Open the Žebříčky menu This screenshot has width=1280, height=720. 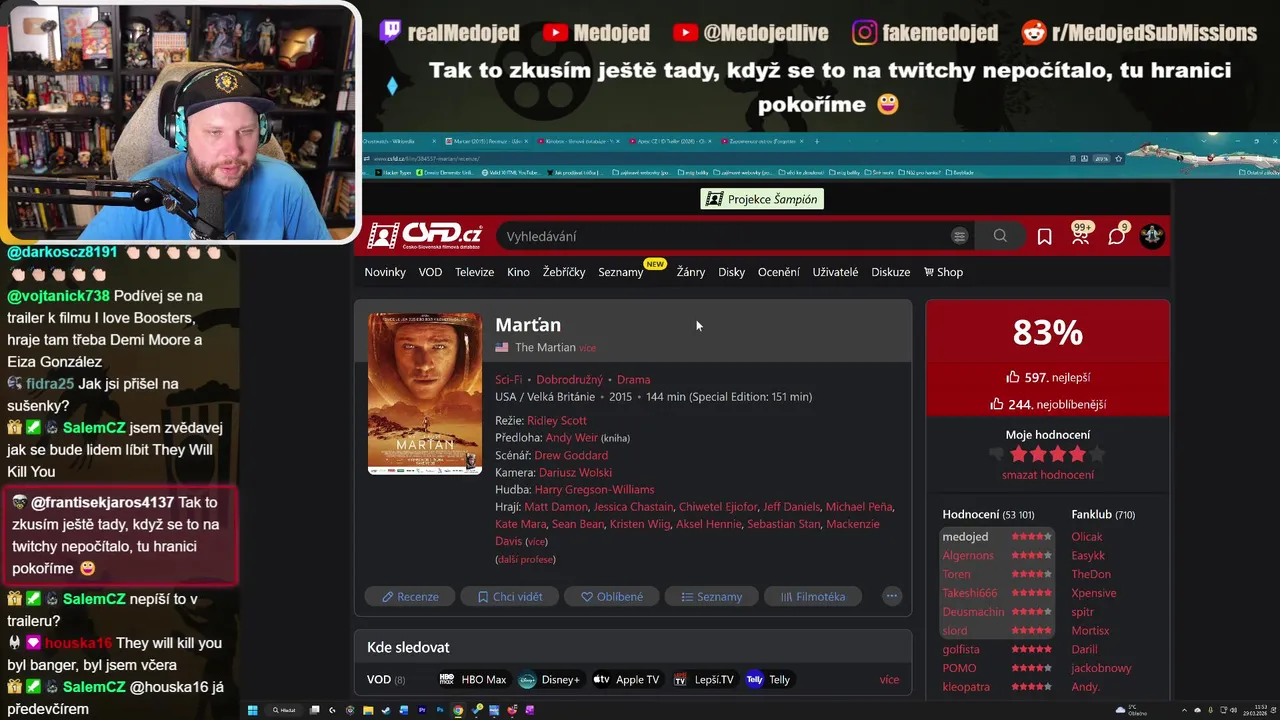click(564, 272)
